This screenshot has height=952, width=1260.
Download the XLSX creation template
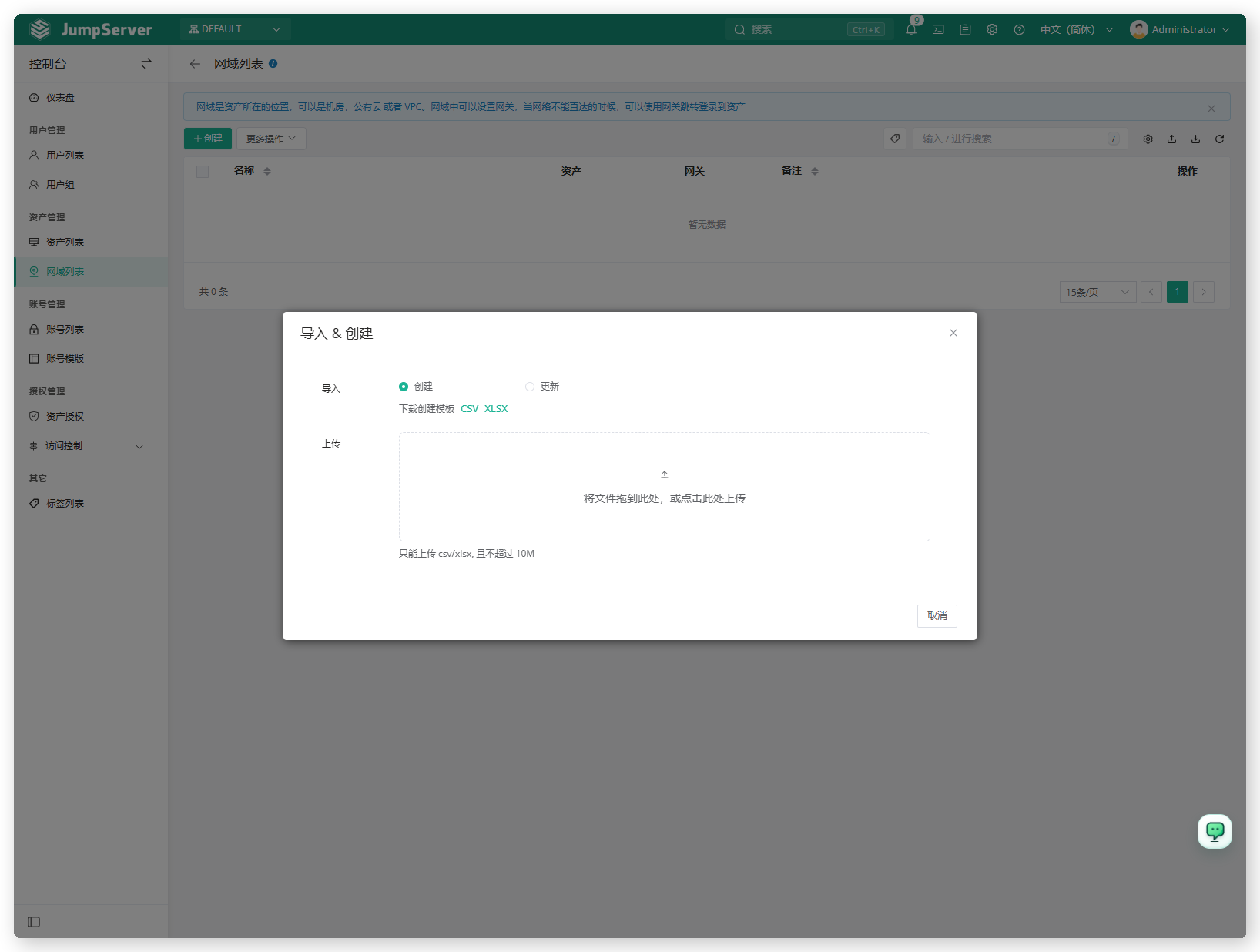496,409
